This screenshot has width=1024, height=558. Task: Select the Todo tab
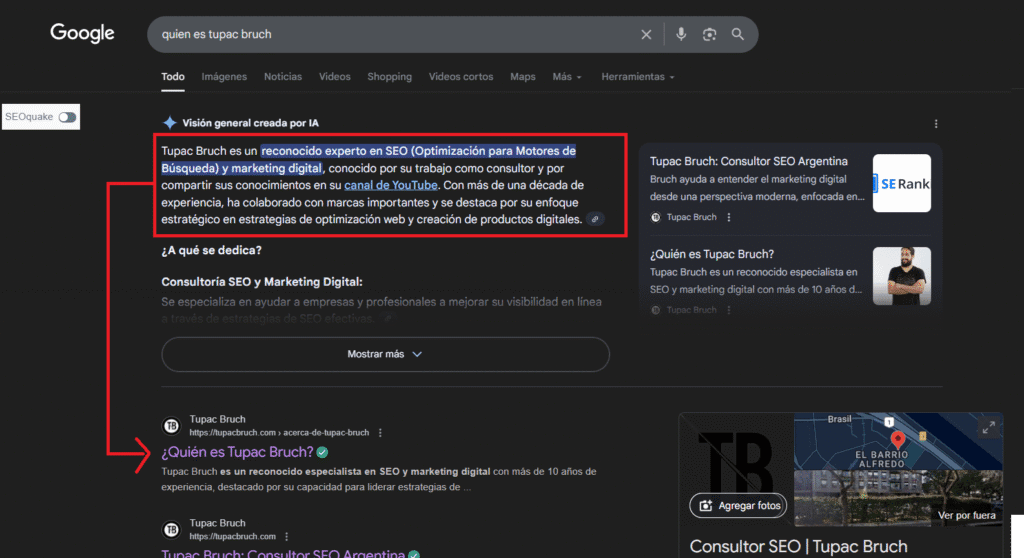coord(173,77)
